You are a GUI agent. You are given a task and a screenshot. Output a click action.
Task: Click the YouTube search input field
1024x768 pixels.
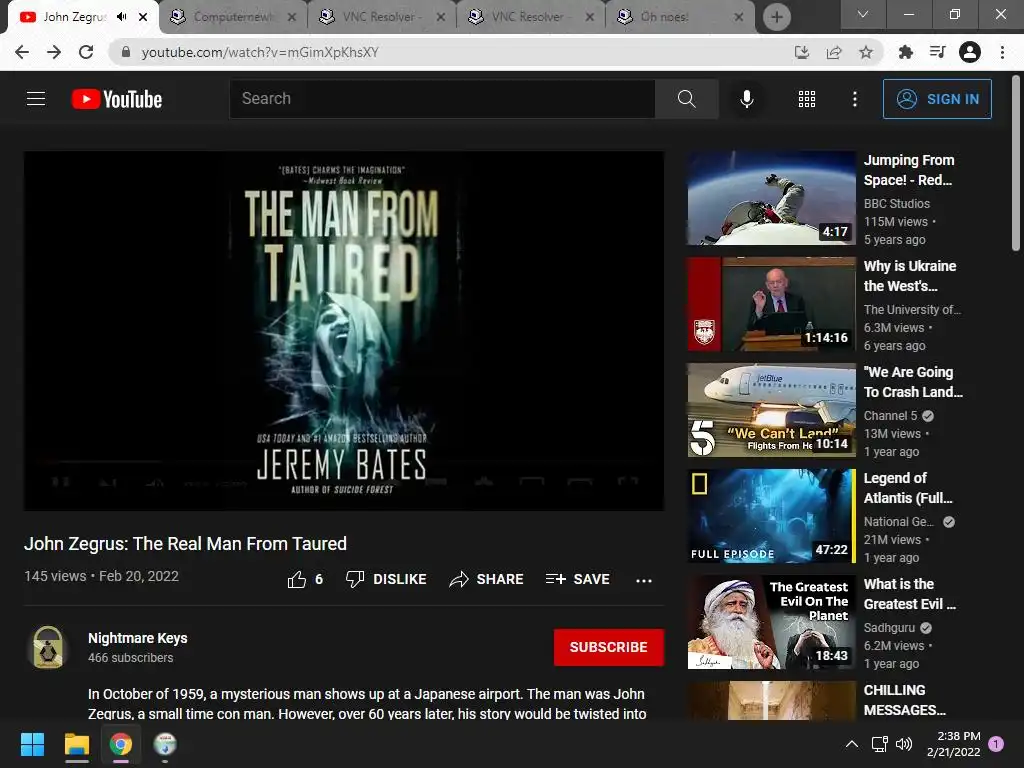[442, 99]
